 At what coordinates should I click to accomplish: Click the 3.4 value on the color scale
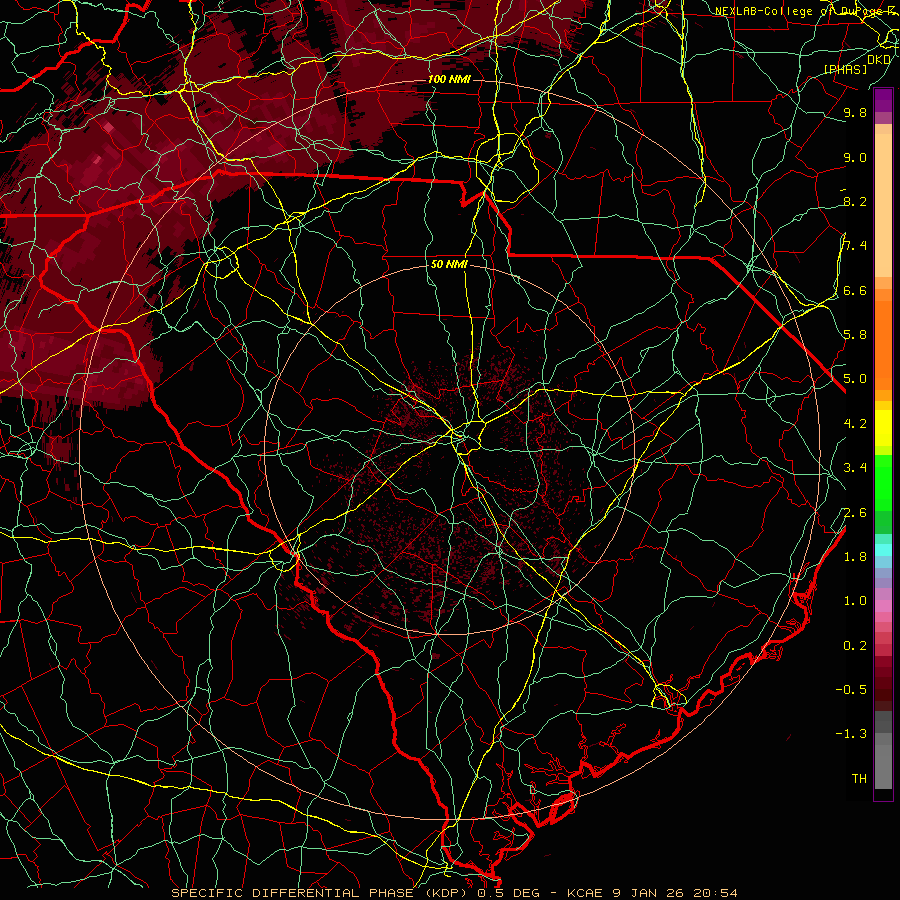coord(855,468)
